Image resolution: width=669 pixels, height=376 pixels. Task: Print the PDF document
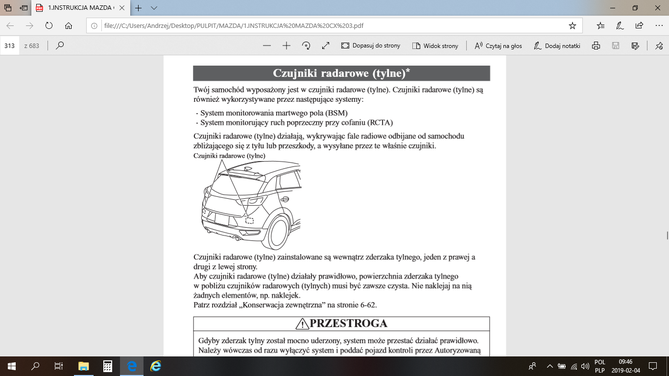596,46
